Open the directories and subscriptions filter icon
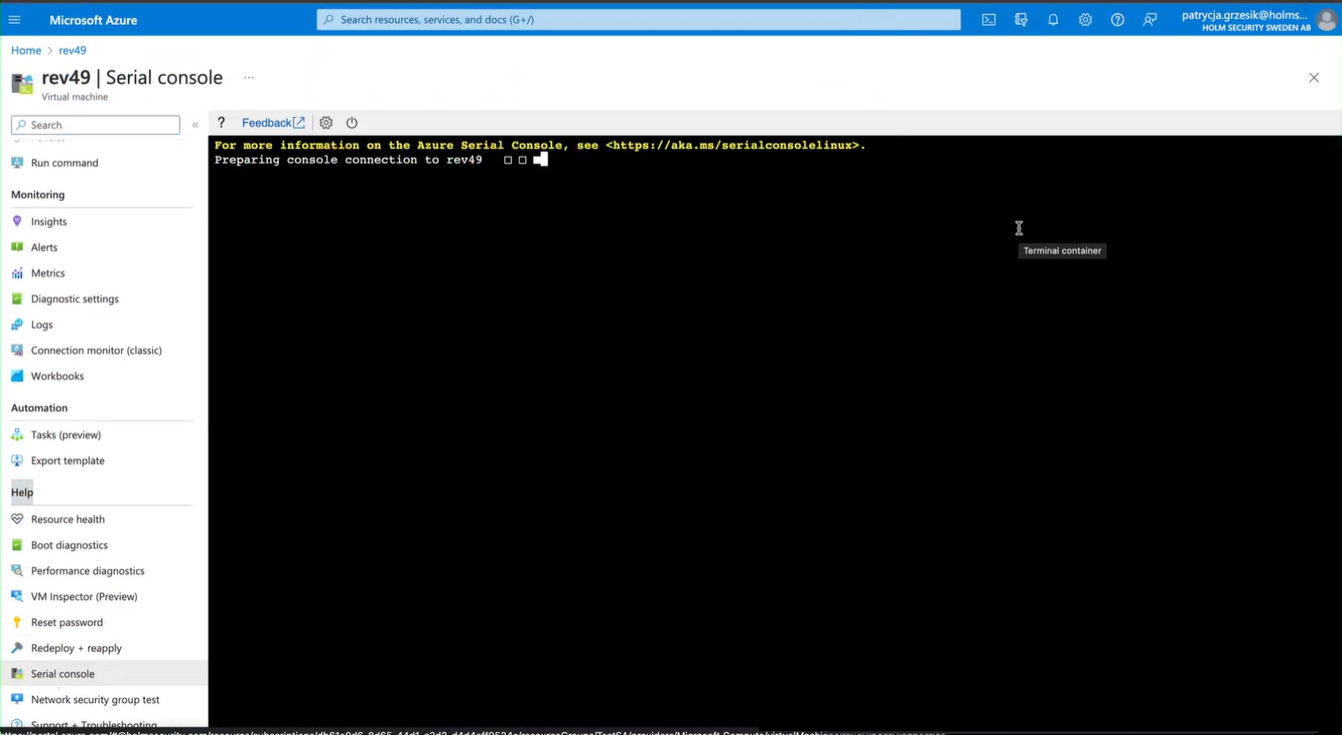Image resolution: width=1342 pixels, height=735 pixels. [x=1021, y=20]
